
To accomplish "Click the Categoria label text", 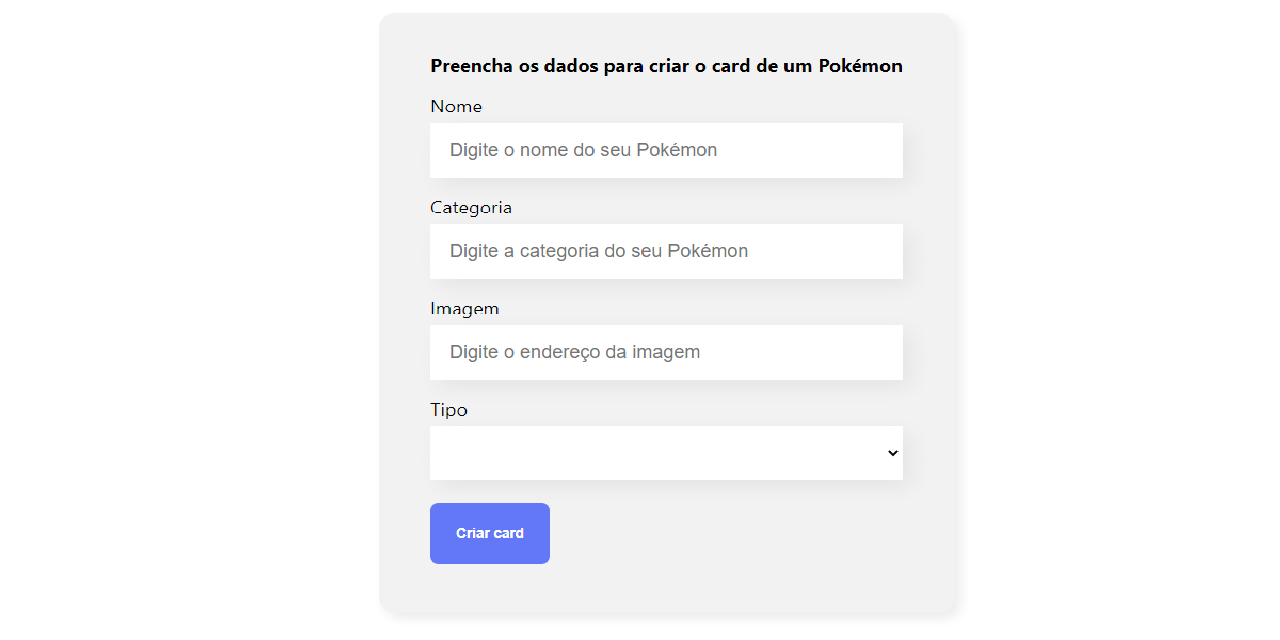I will 471,207.
